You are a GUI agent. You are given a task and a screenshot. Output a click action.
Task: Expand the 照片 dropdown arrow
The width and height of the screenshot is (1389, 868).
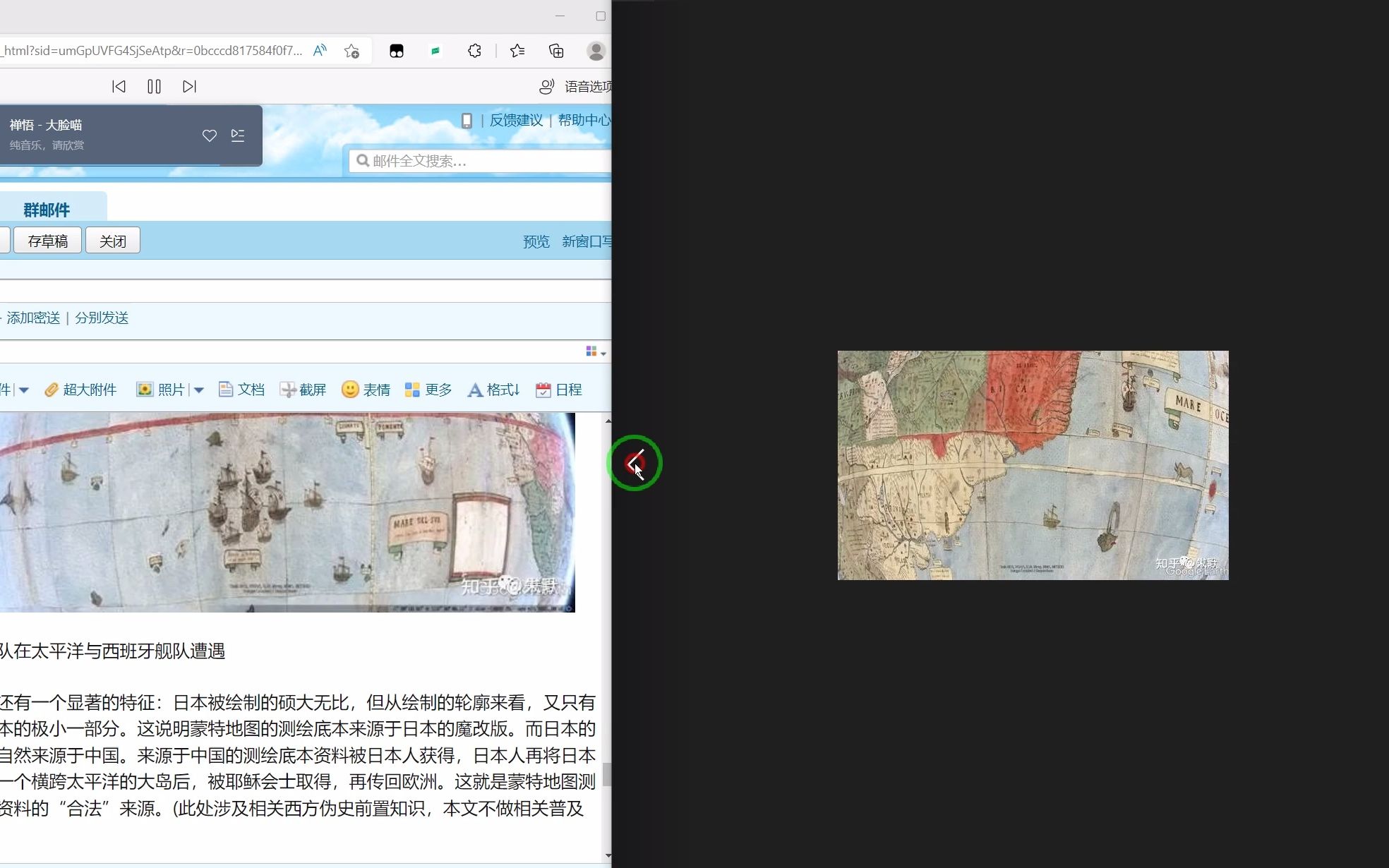(199, 390)
